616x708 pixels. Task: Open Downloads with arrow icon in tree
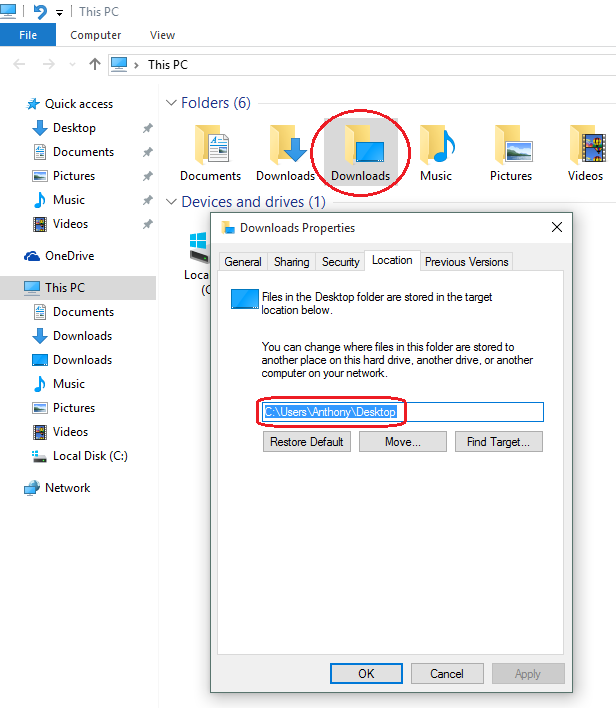82,336
